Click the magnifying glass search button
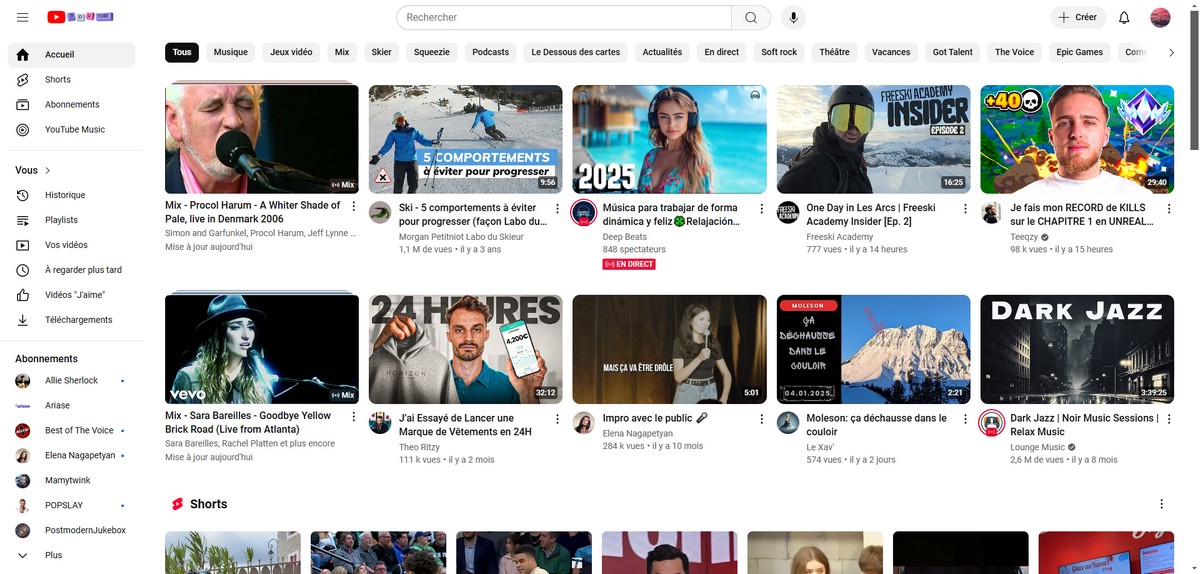The image size is (1200, 574). pos(750,17)
